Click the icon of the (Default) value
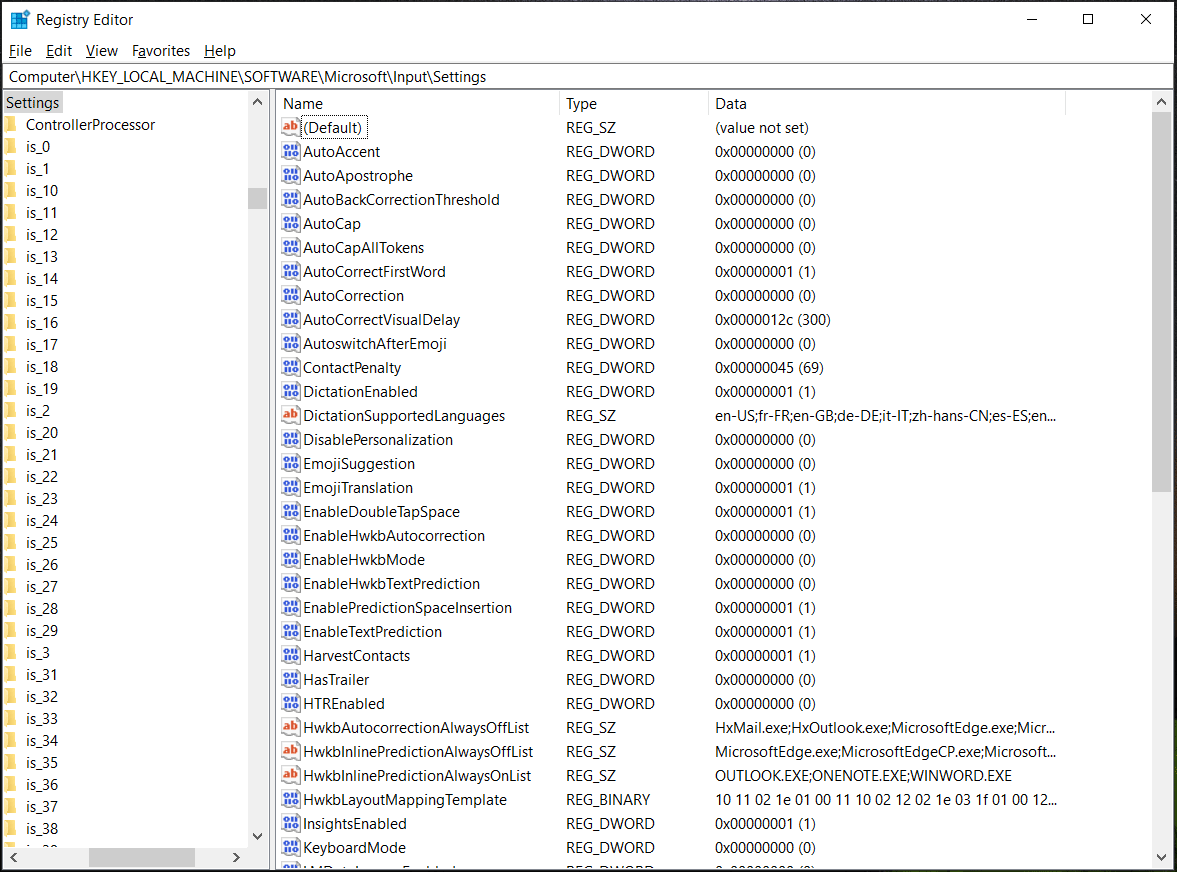This screenshot has height=872, width=1177. tap(290, 127)
